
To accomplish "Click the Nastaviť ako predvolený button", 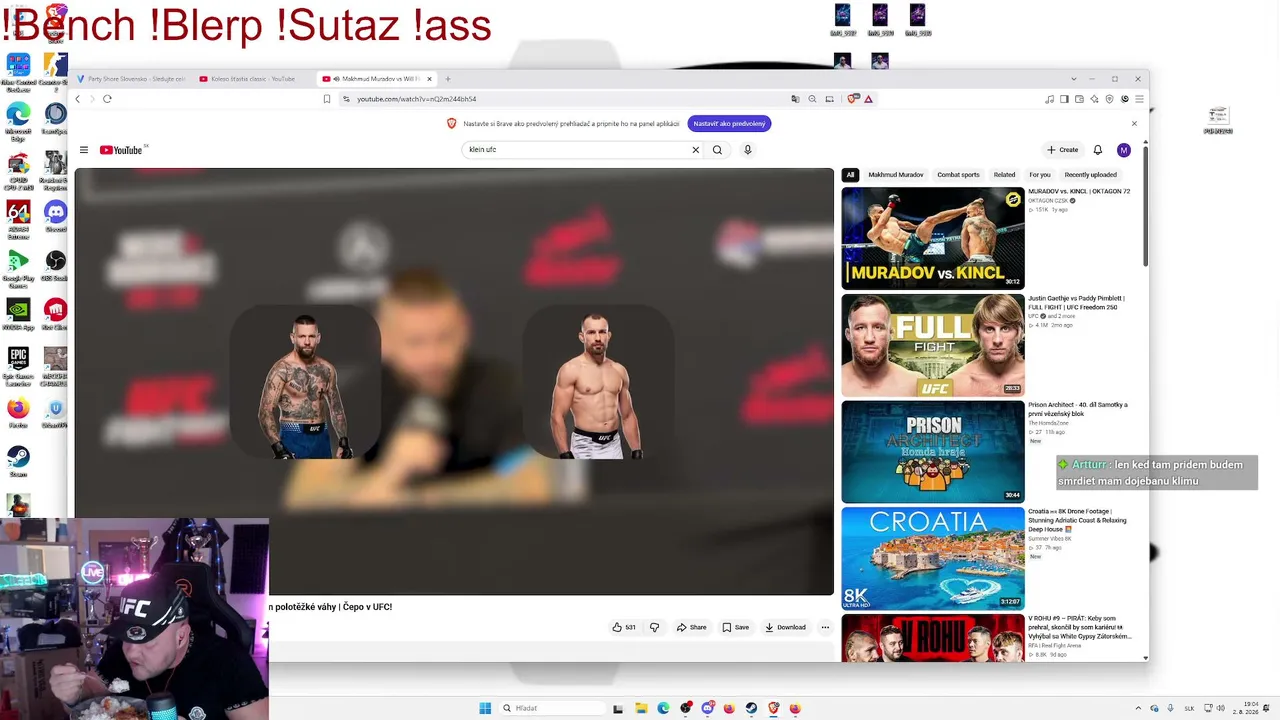I will tap(729, 124).
